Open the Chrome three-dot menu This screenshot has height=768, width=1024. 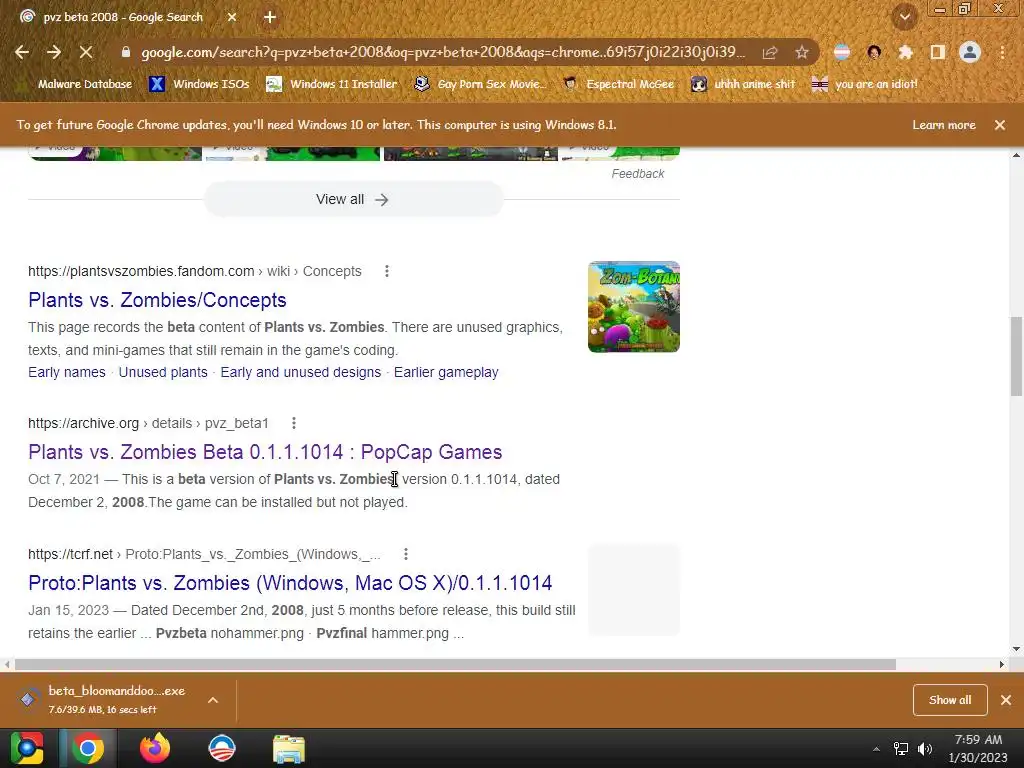click(1002, 52)
